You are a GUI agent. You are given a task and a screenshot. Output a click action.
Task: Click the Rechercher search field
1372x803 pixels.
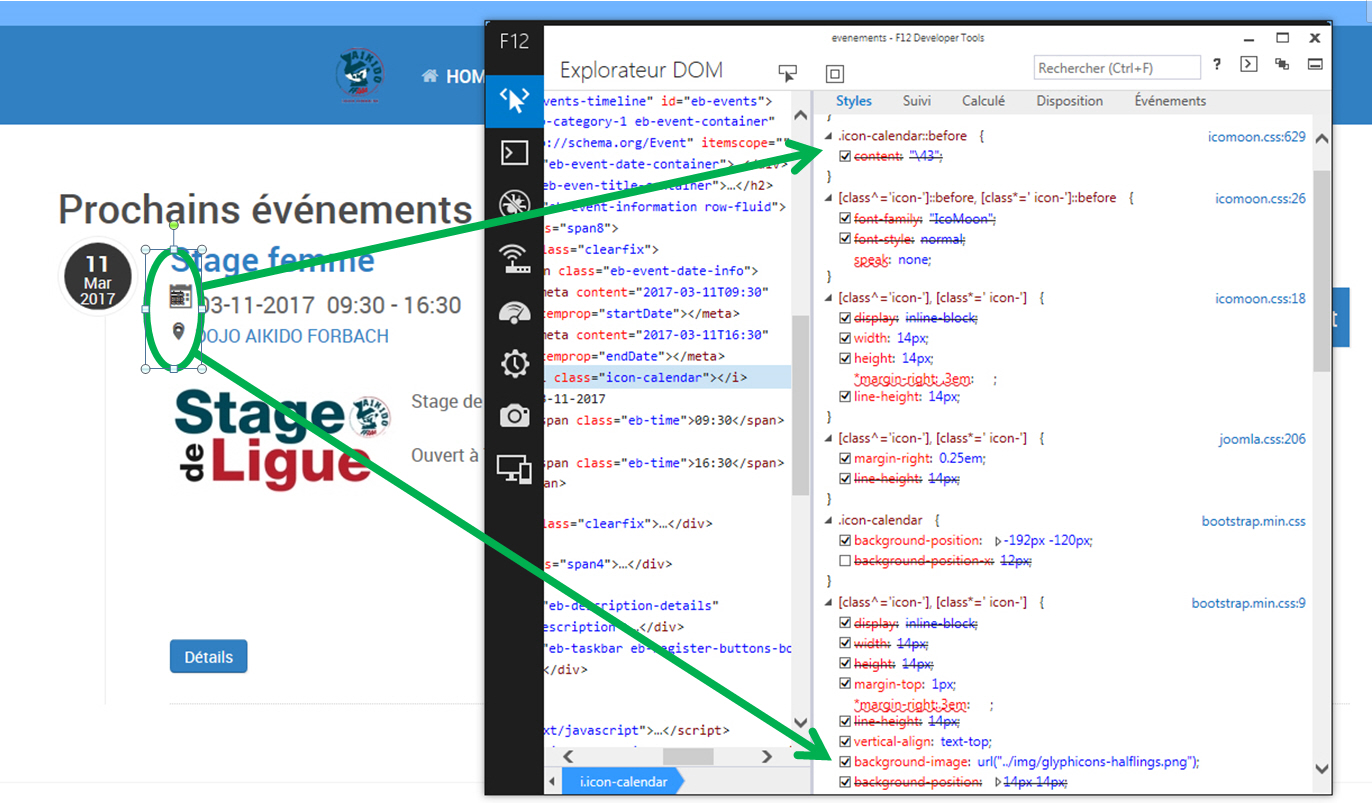pyautogui.click(x=1116, y=68)
